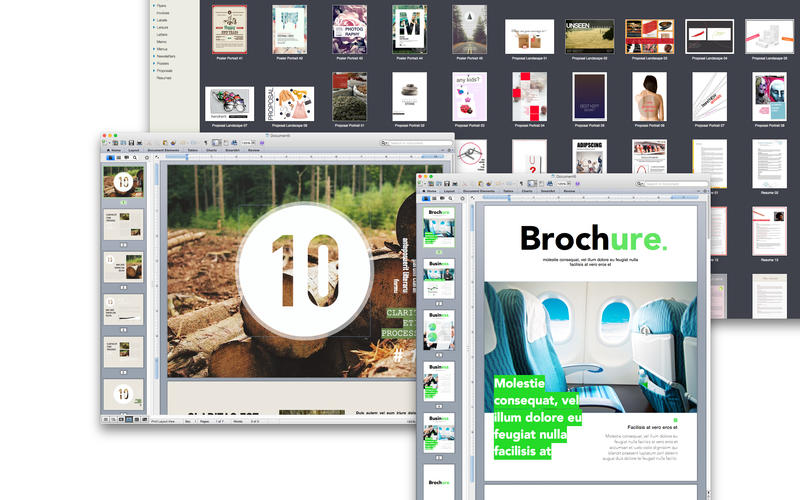Image resolution: width=800 pixels, height=500 pixels.
Task: Expand Labels category in template gallery sidebar
Action: [x=154, y=20]
